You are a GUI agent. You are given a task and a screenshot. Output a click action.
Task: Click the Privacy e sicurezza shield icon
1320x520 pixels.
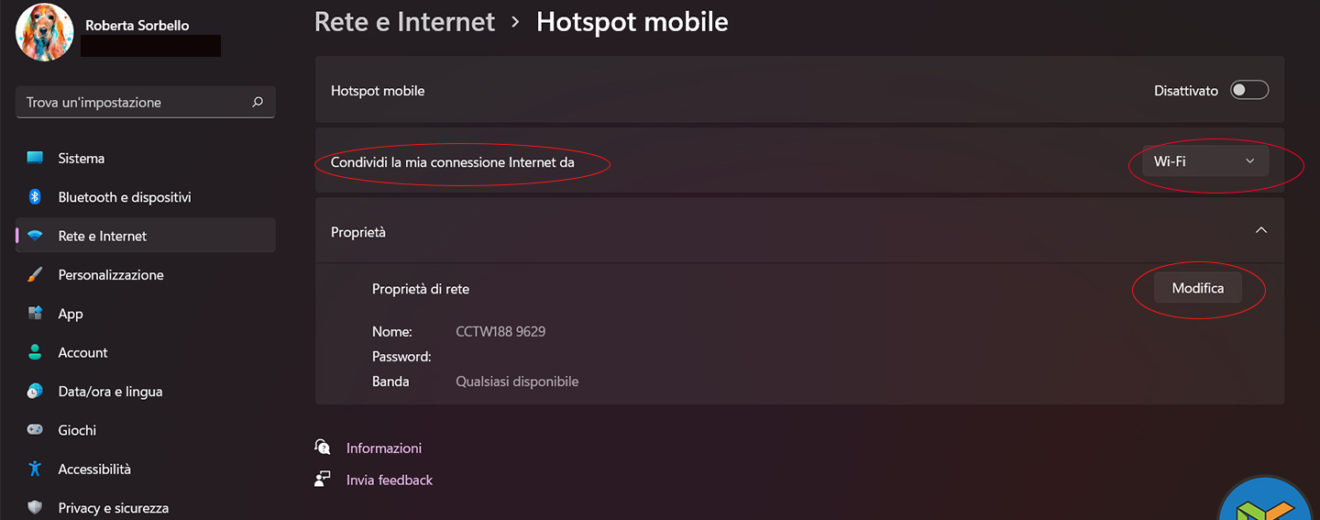35,507
